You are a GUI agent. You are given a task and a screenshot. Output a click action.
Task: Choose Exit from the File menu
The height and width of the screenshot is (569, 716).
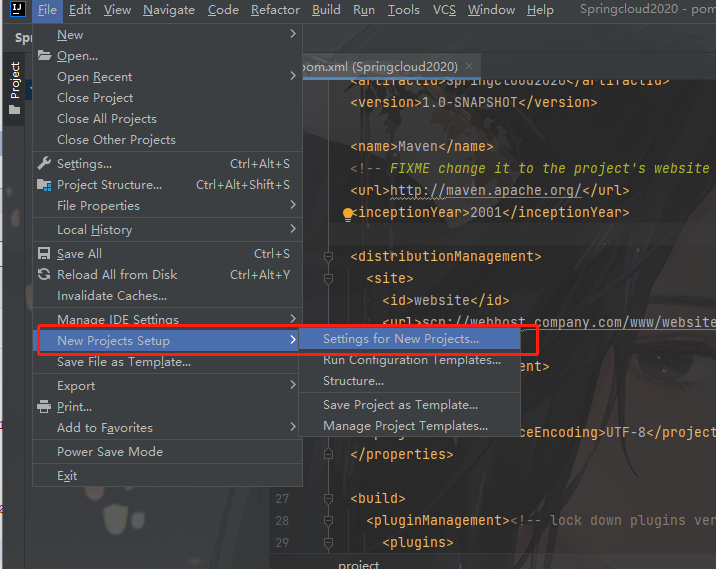(168, 476)
